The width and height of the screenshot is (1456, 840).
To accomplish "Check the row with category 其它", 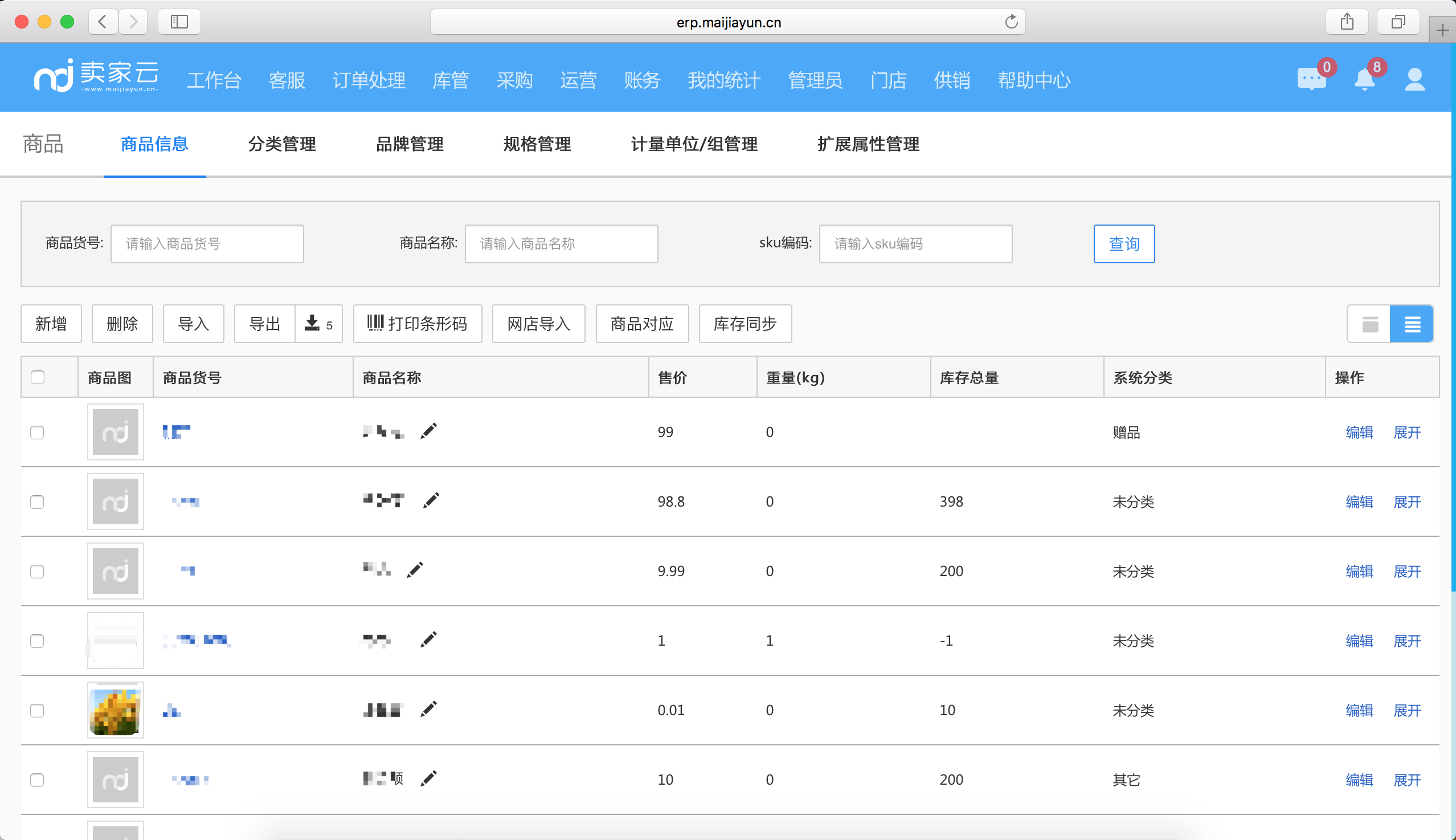I will 38,780.
